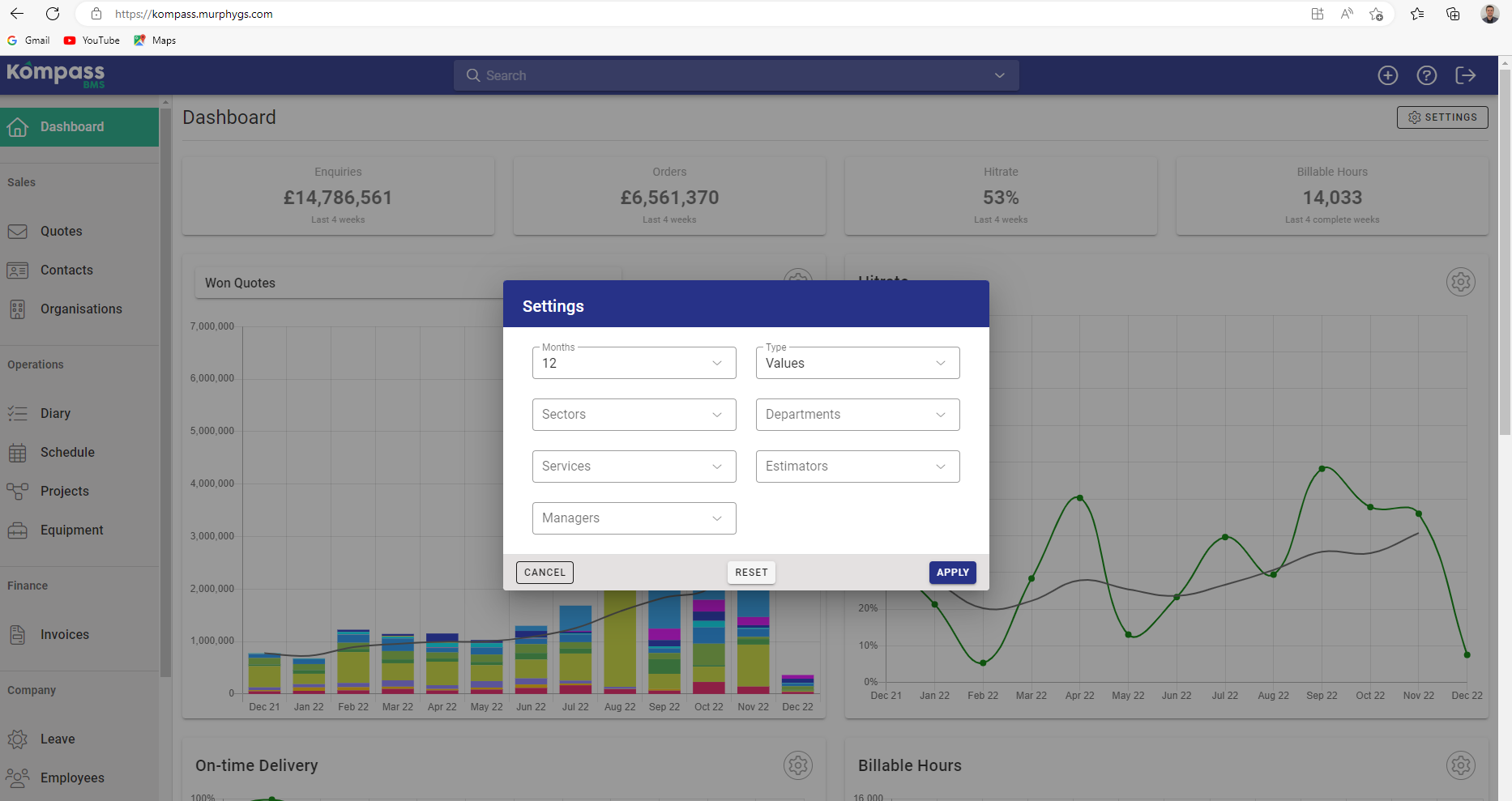Viewport: 1512px width, 801px height.
Task: Open the Dashboard sidebar item
Action: coord(79,127)
